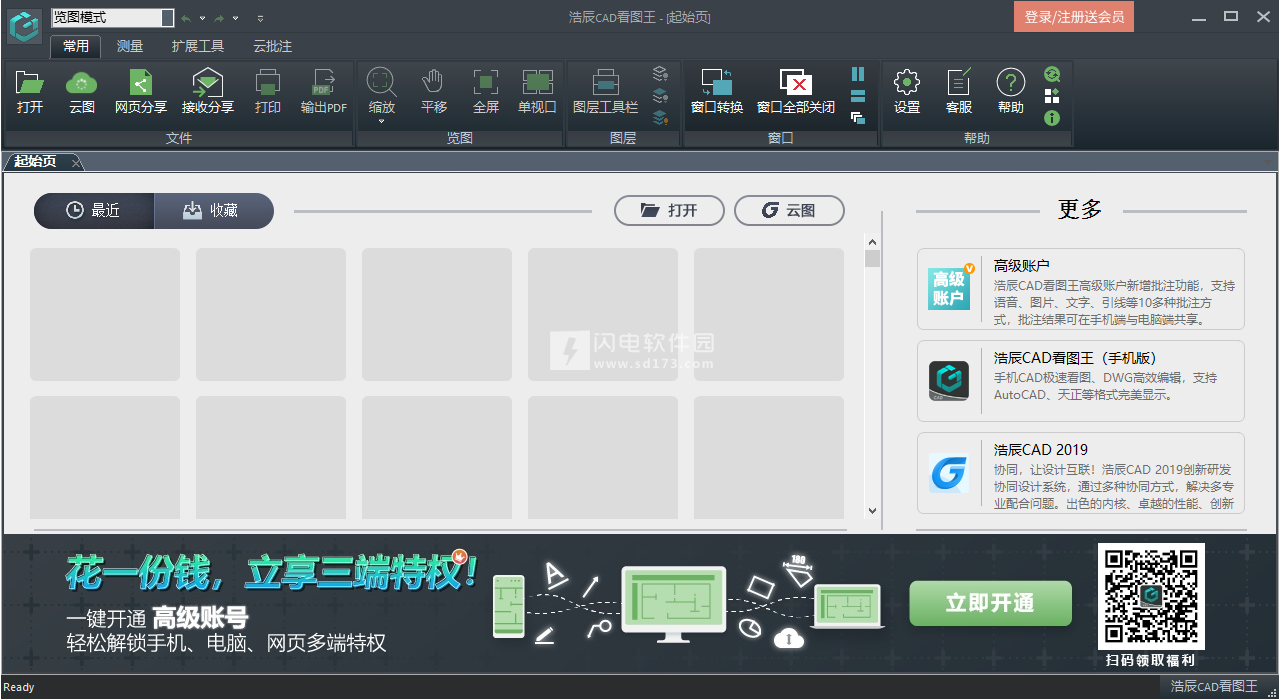Open the quick access toolbar customize menu

260,18
